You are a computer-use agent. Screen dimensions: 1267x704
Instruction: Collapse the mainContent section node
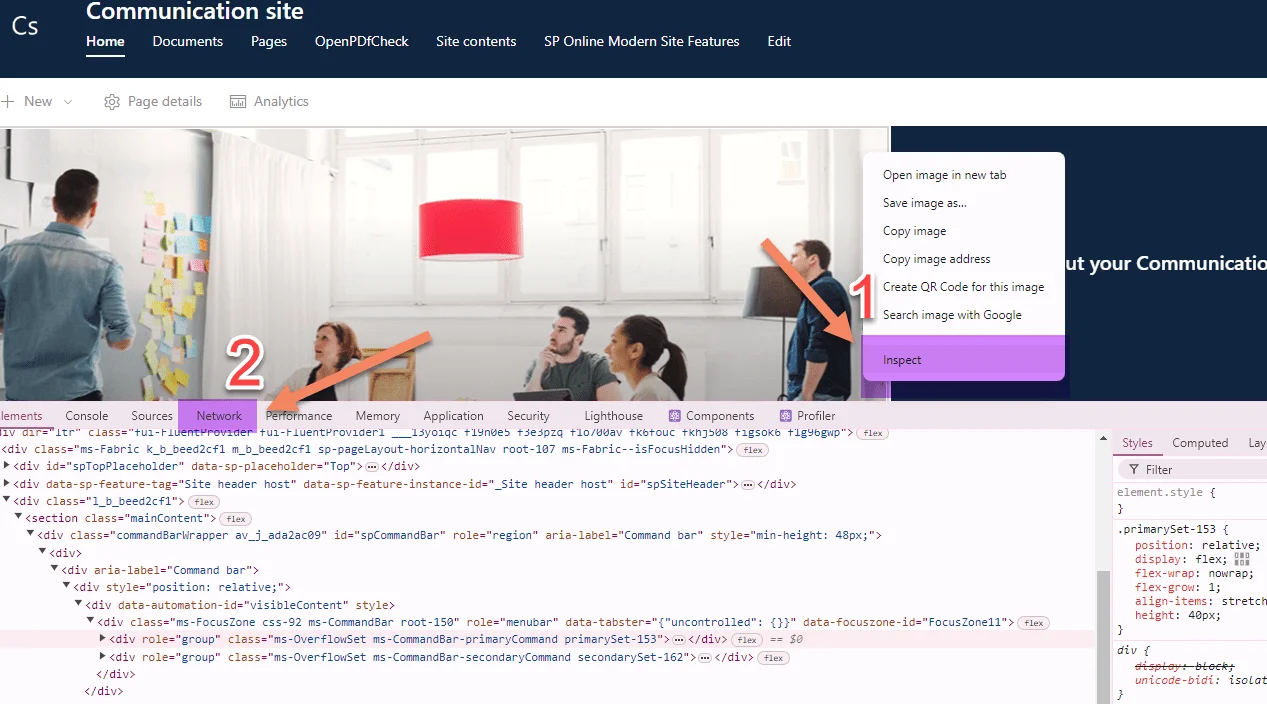click(x=19, y=518)
